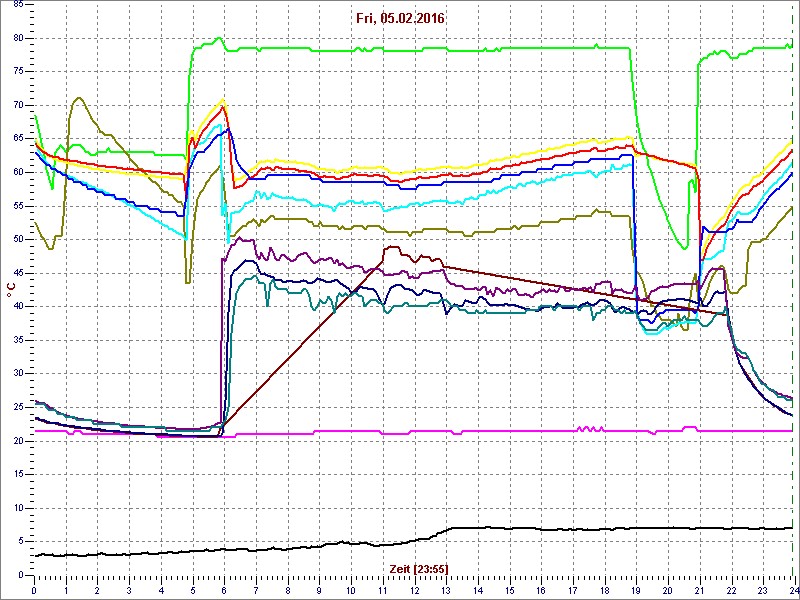This screenshot has height=600, width=800.
Task: Click the dark red curve's peak near hour 11
Action: click(392, 247)
